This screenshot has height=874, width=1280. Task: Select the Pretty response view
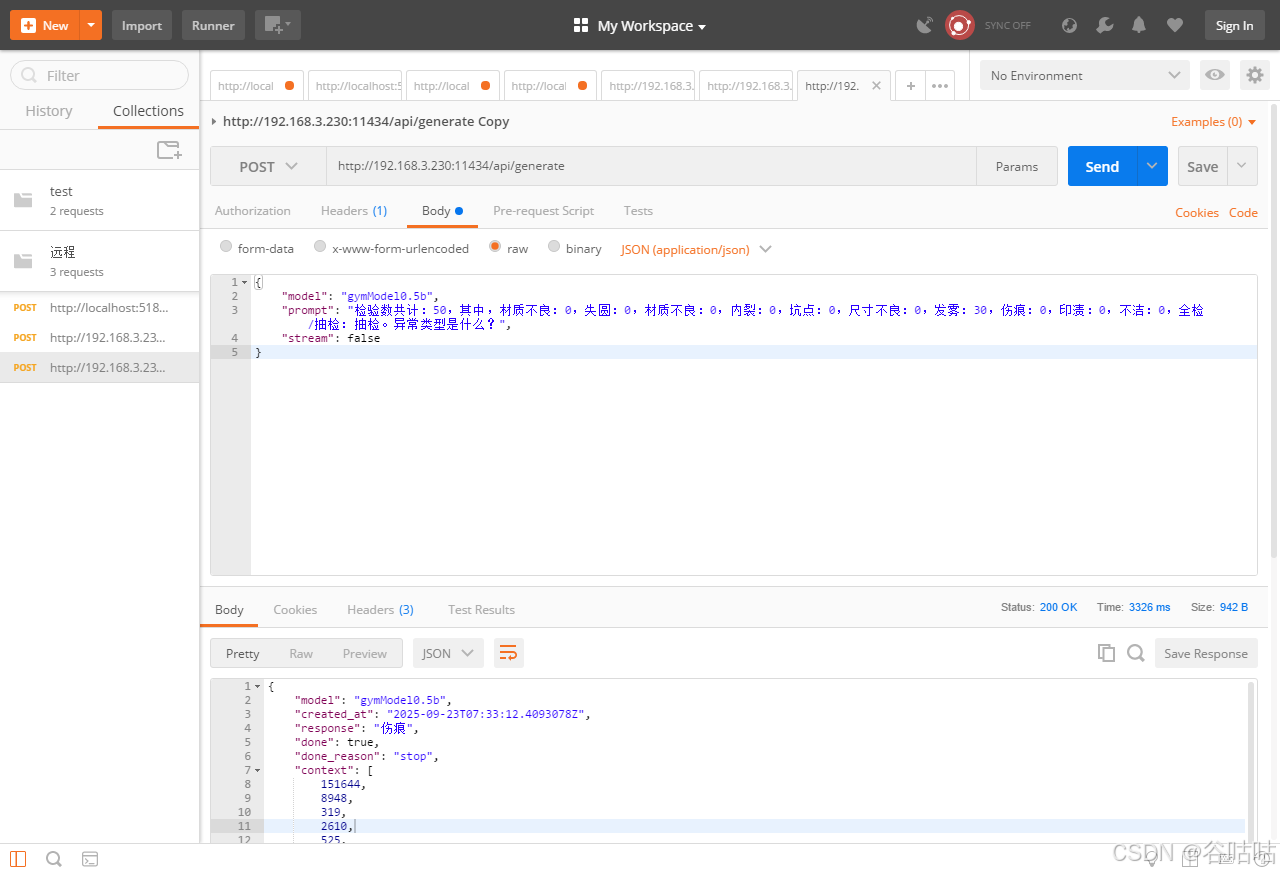click(x=242, y=653)
